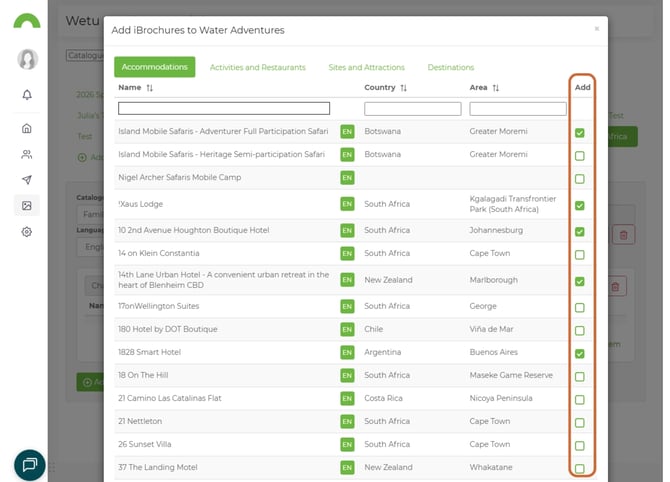Check 14 on Klein Constantia Add box
This screenshot has width=670, height=482.
[580, 255]
